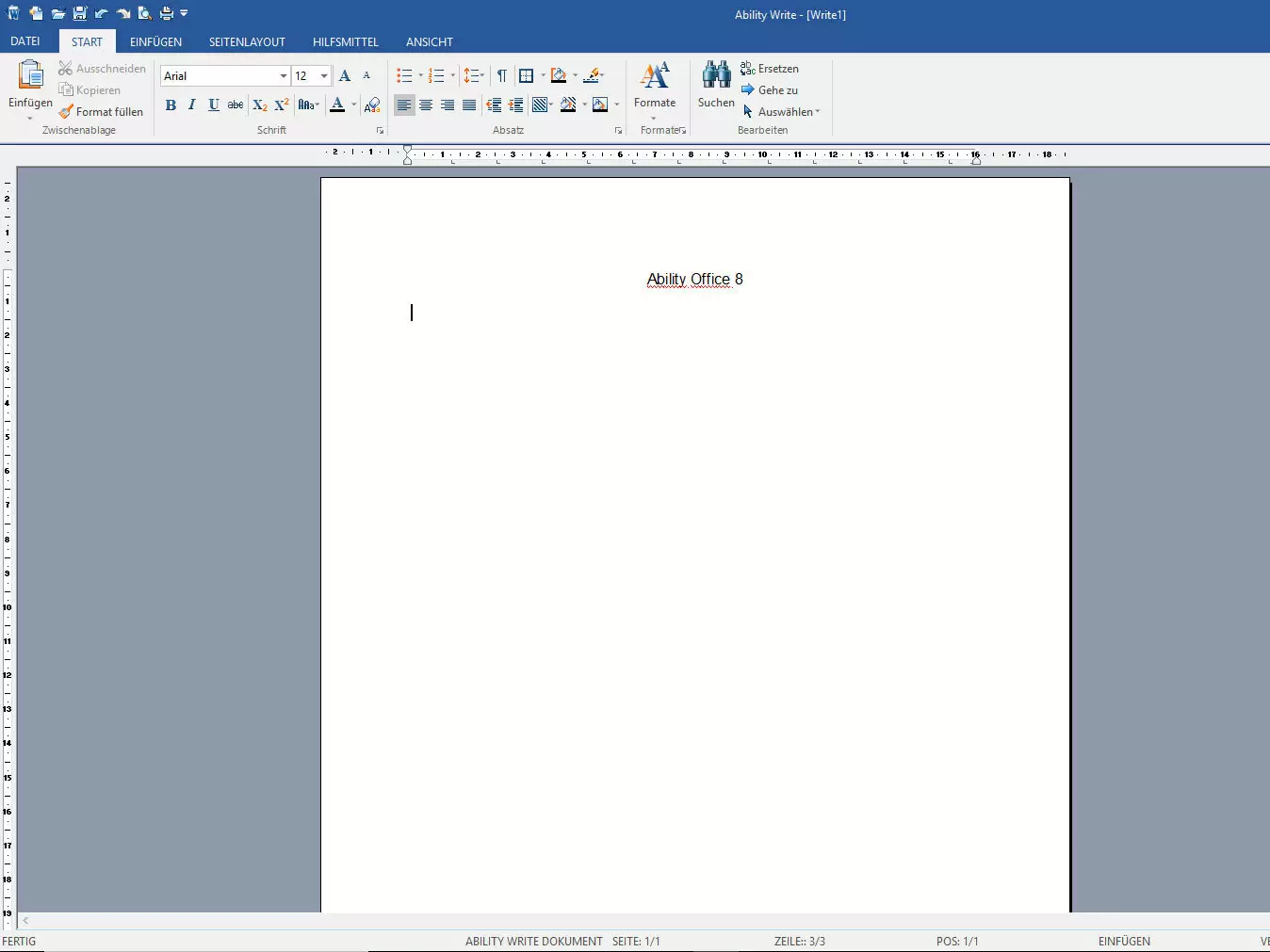Apply subscript formatting

pos(260,105)
